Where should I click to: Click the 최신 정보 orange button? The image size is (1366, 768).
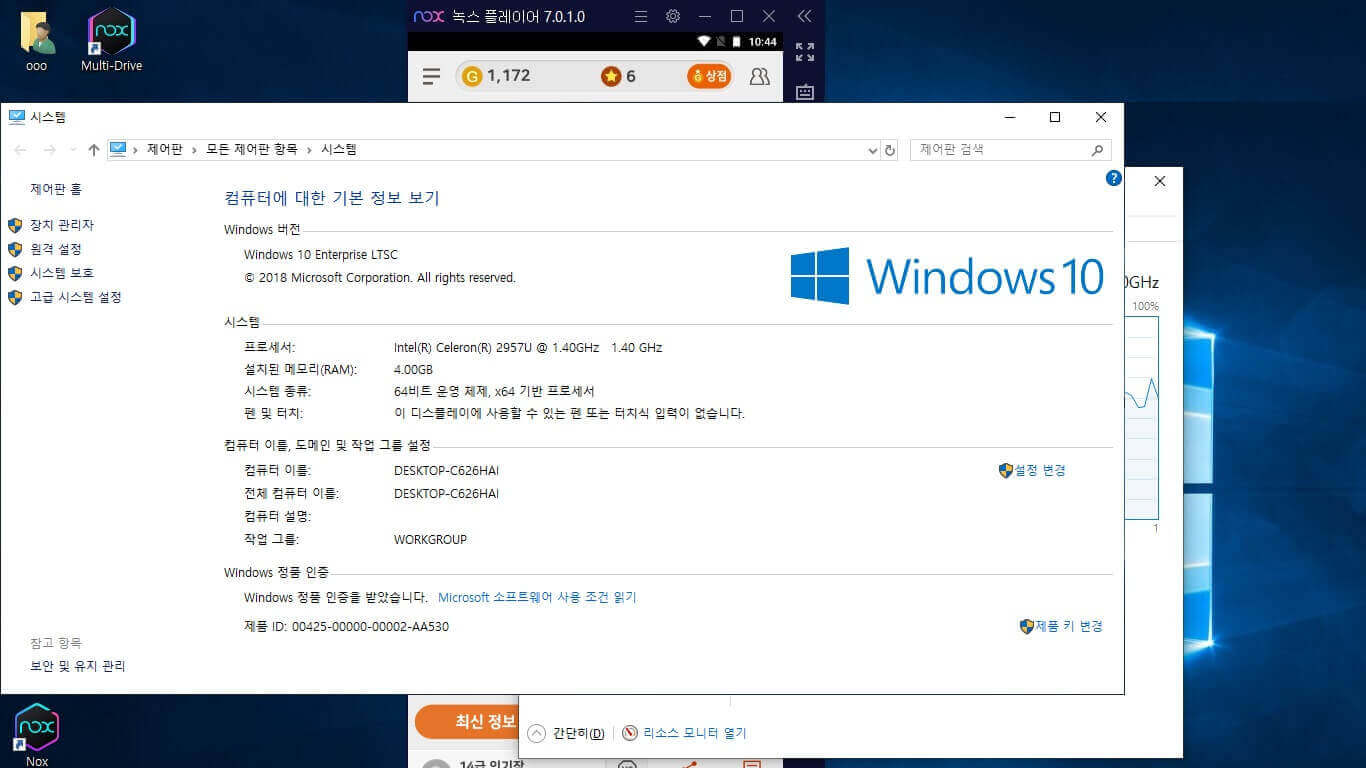click(x=467, y=721)
